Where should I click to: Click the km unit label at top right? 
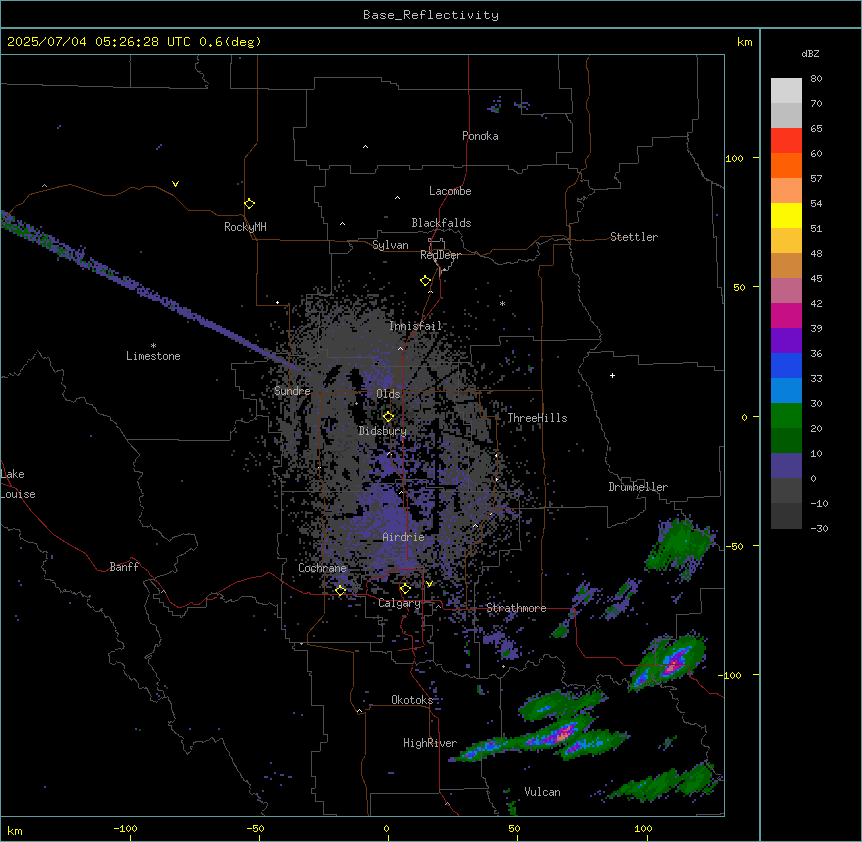[744, 42]
